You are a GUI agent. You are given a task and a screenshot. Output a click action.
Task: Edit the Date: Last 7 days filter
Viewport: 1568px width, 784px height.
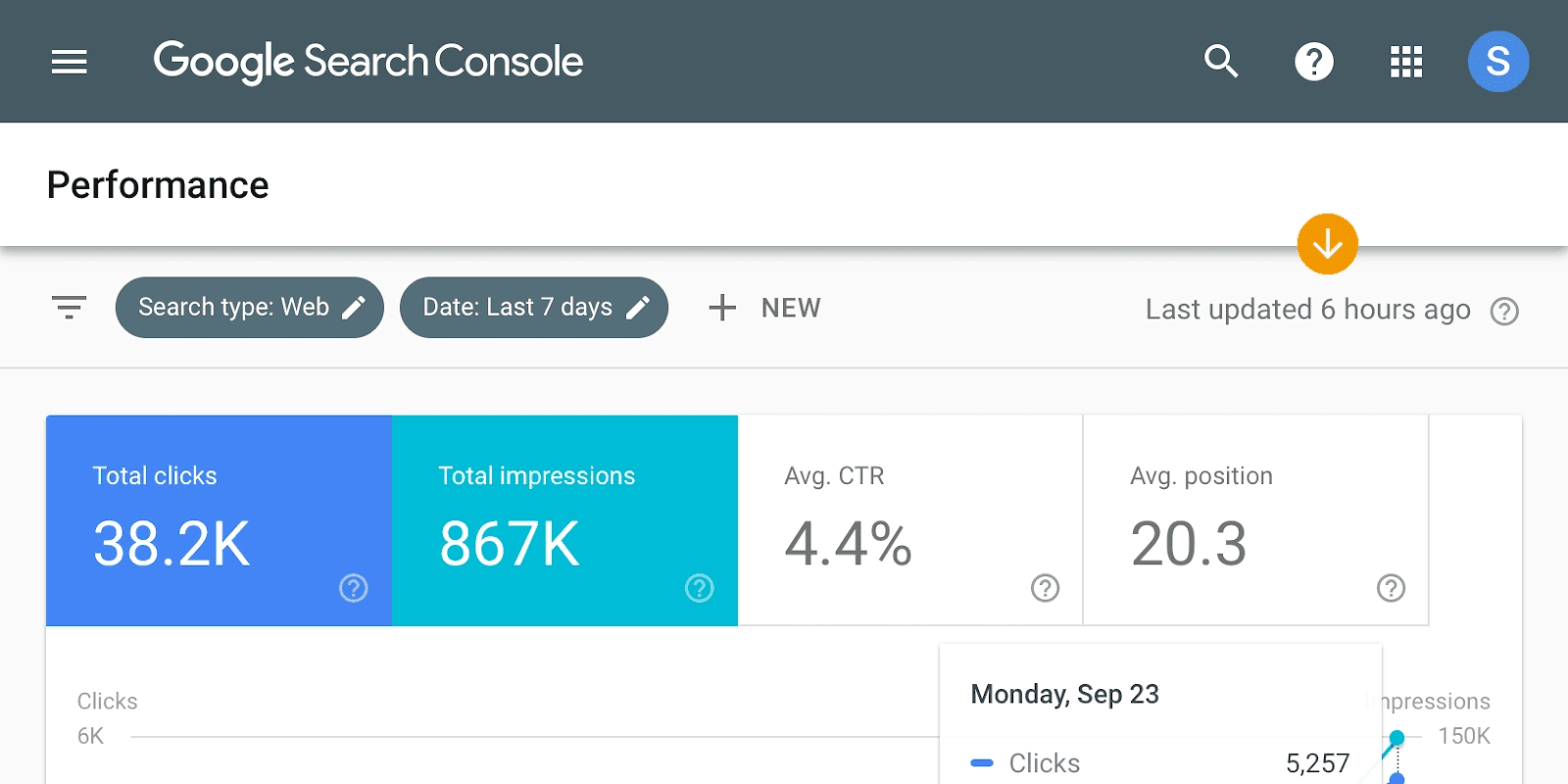(517, 308)
